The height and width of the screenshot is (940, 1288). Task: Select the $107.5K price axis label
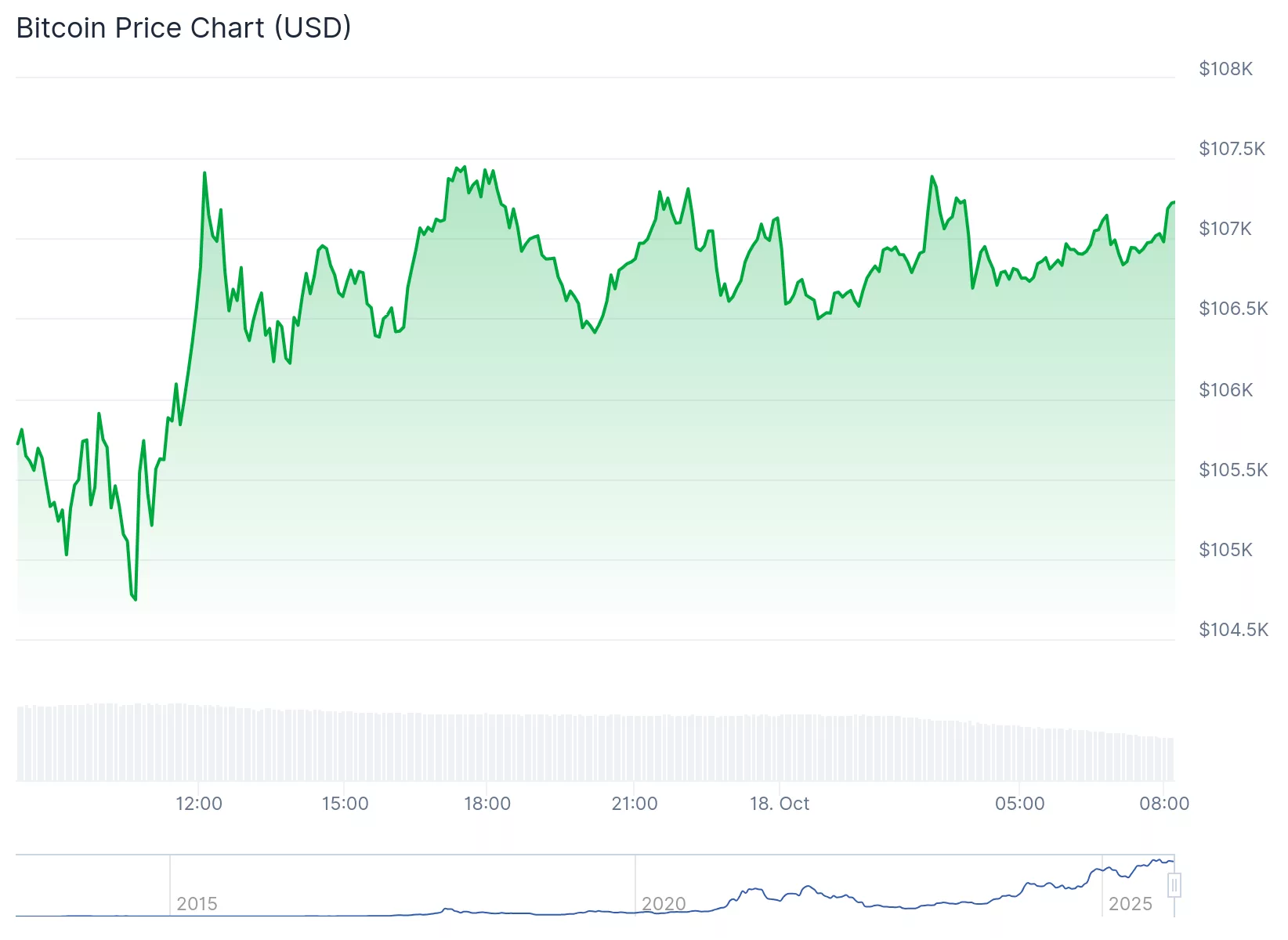1232,149
